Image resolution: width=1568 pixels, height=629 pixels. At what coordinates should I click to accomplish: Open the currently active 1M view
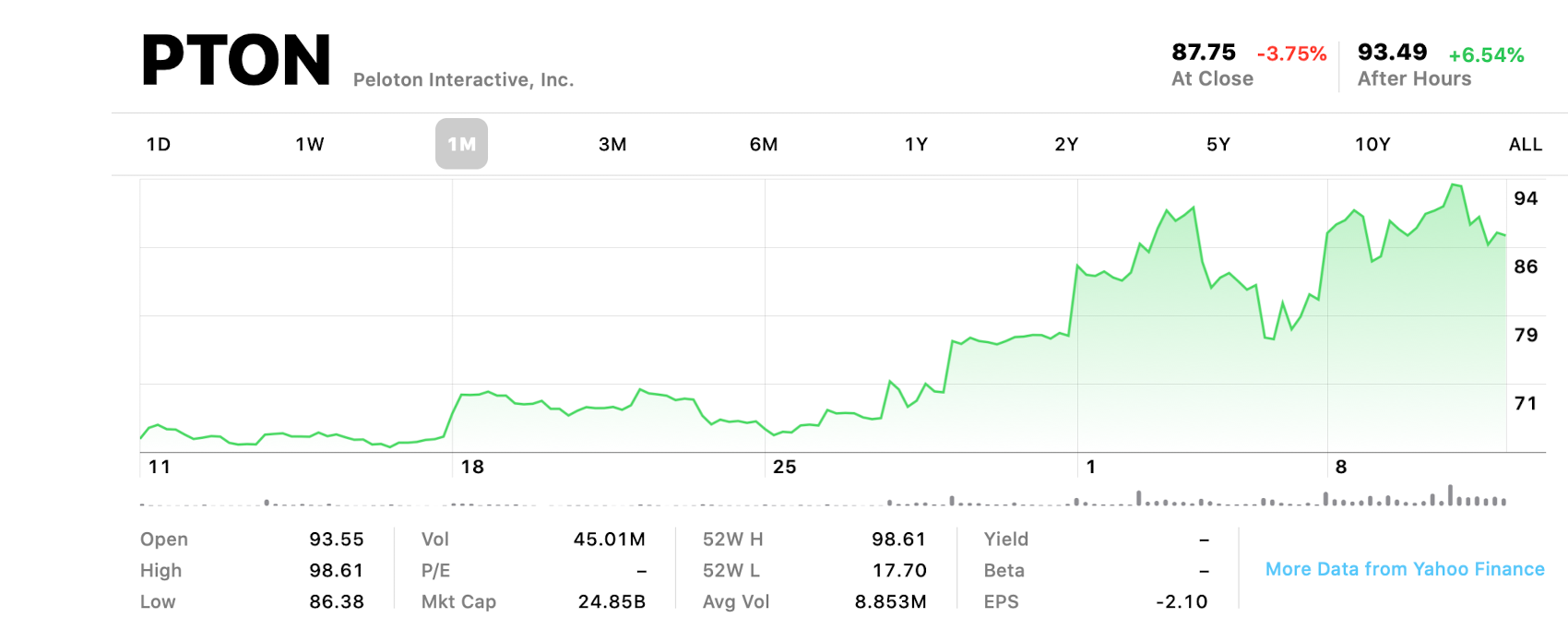pos(461,144)
